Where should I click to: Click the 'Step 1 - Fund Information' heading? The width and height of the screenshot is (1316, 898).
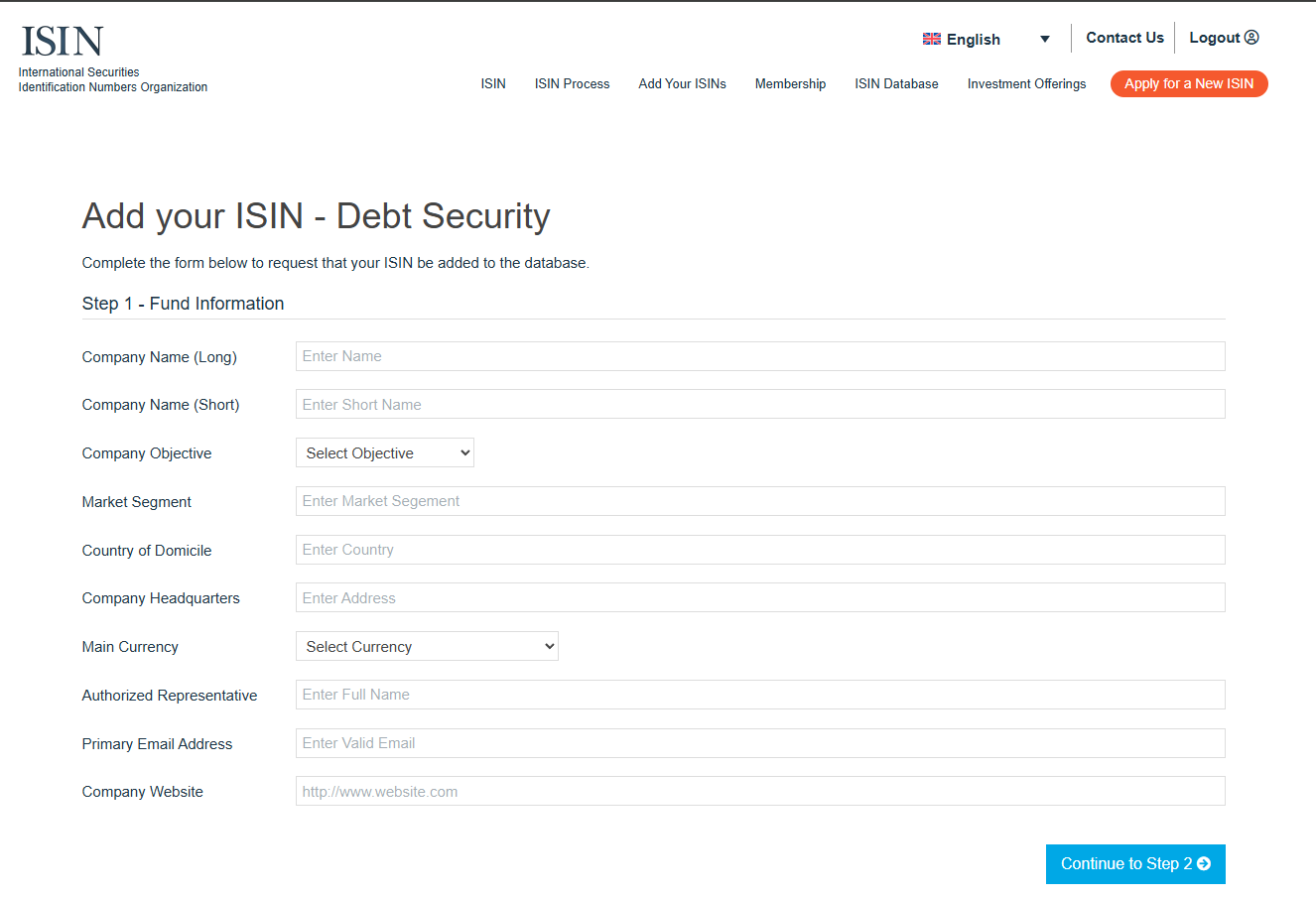pyautogui.click(x=183, y=304)
